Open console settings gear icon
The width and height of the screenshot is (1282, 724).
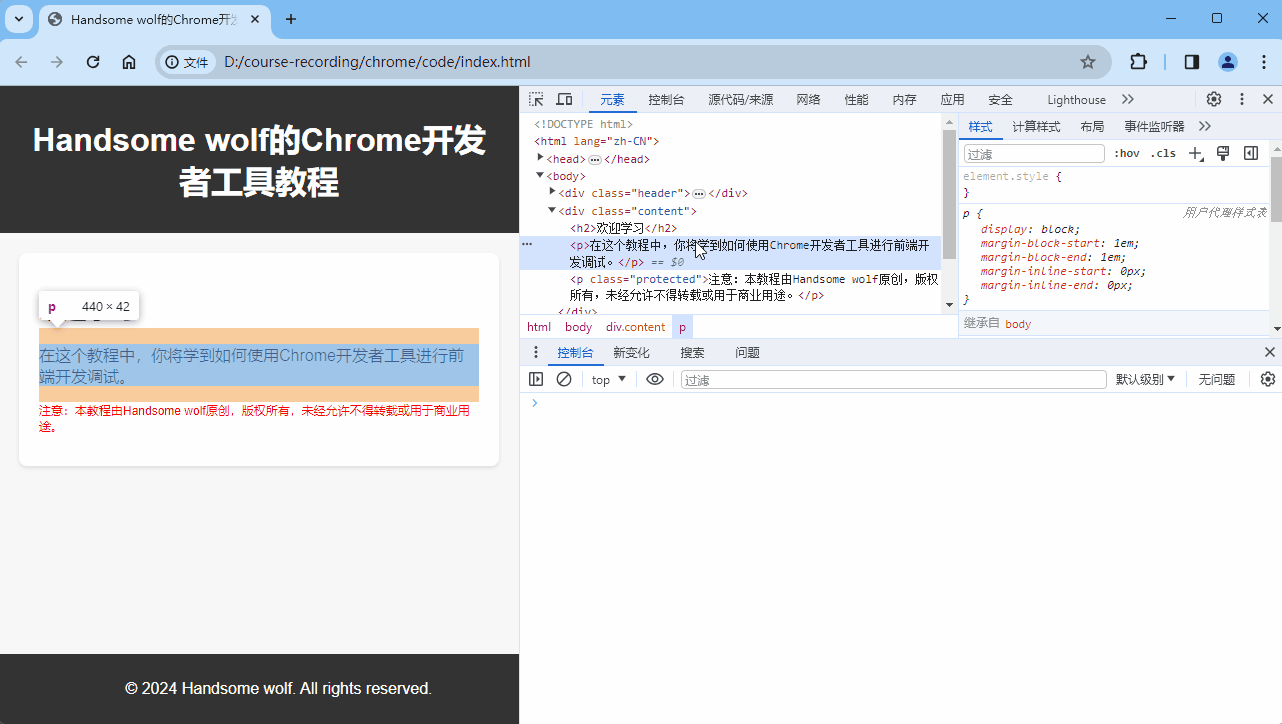[1268, 379]
